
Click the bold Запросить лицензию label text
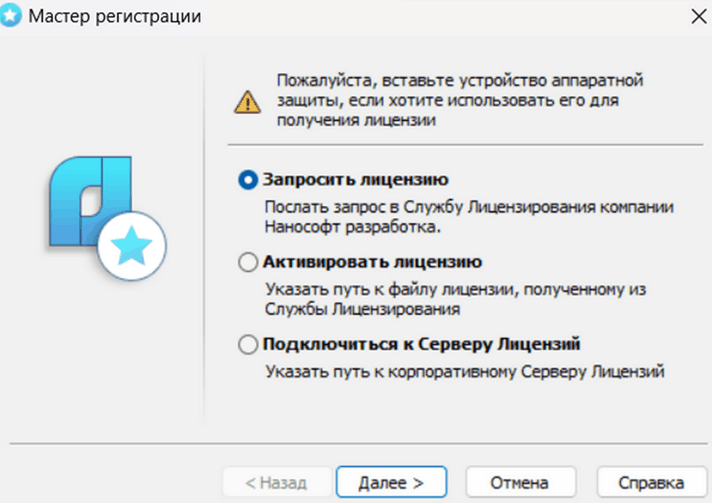pyautogui.click(x=355, y=180)
